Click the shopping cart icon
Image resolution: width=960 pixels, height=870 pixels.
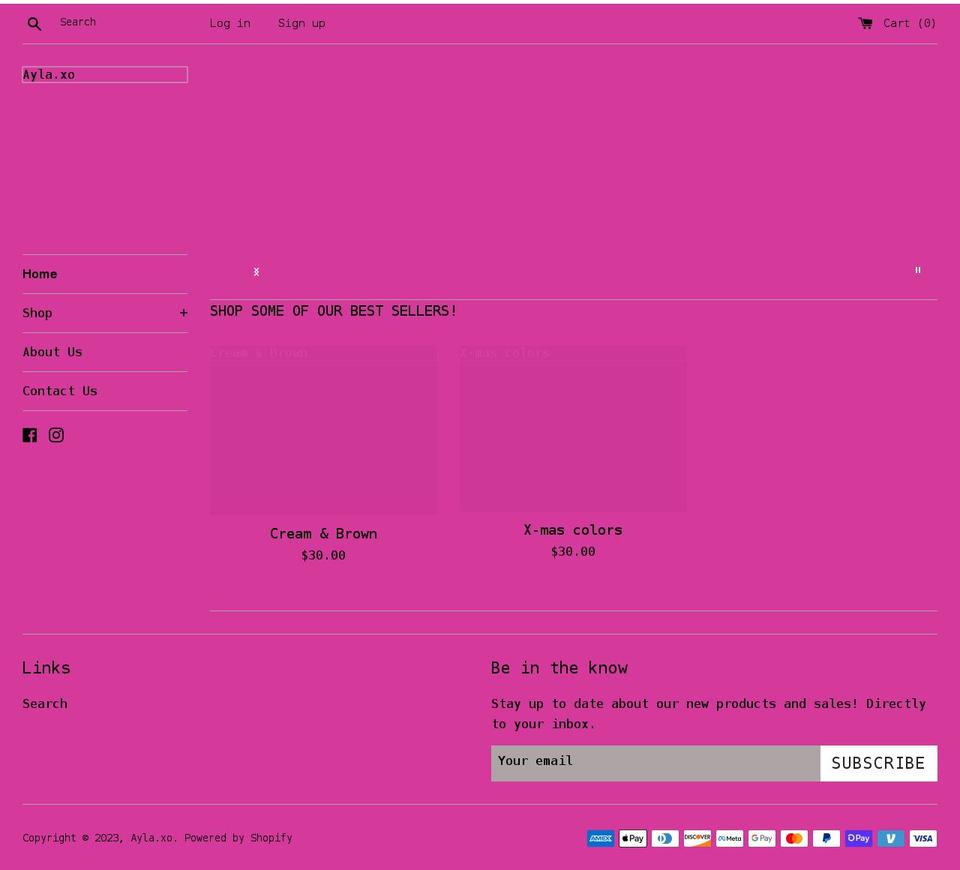coord(865,23)
